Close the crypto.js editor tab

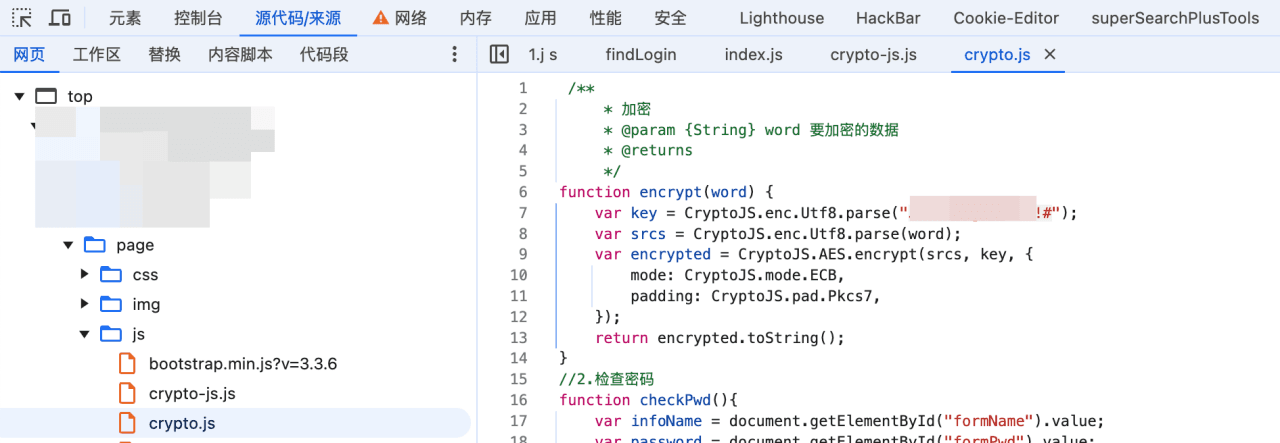click(1050, 54)
